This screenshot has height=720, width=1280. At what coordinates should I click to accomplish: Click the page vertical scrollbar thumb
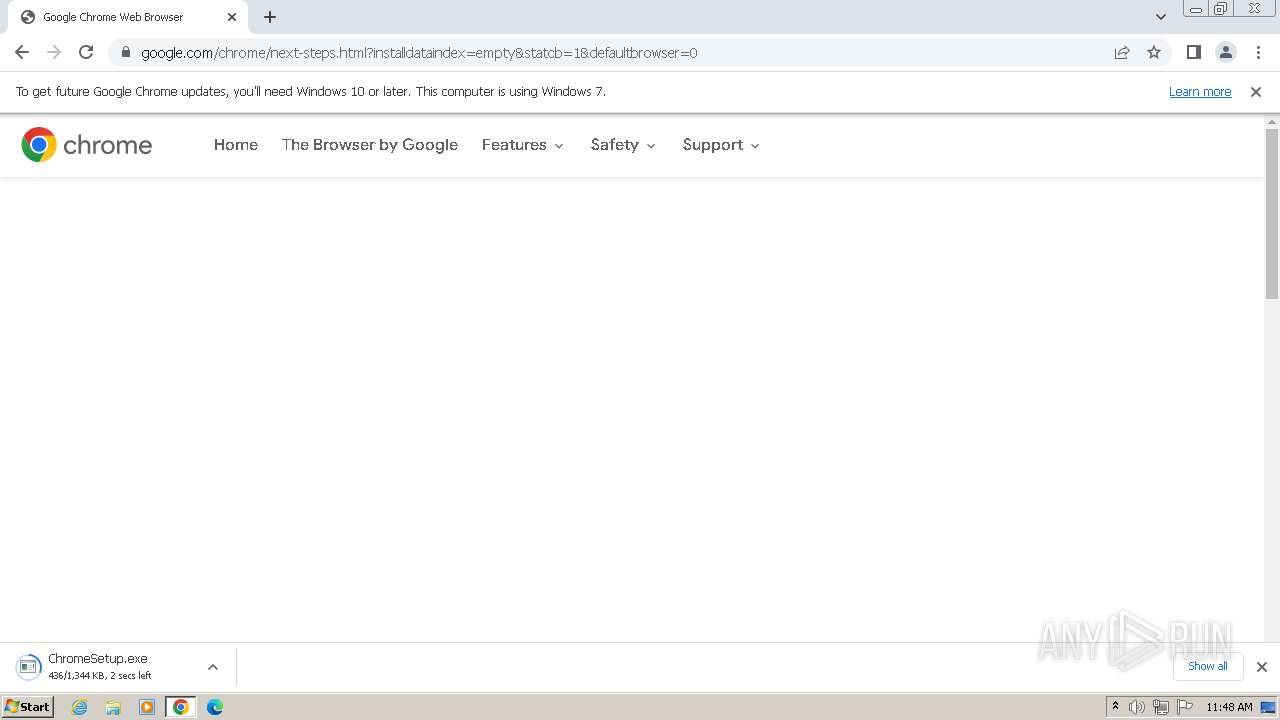click(1272, 213)
